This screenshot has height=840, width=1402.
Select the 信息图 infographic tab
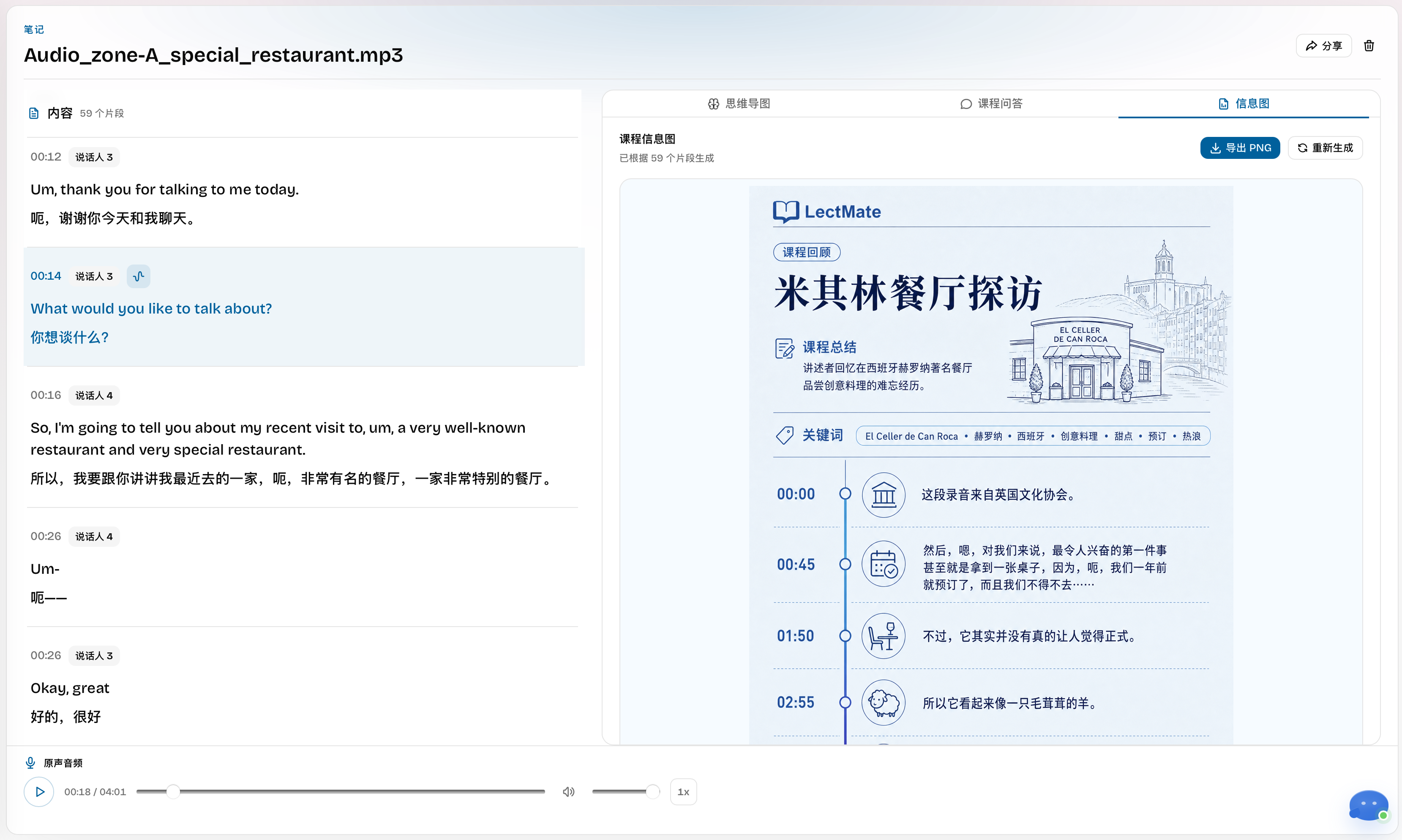click(x=1244, y=104)
